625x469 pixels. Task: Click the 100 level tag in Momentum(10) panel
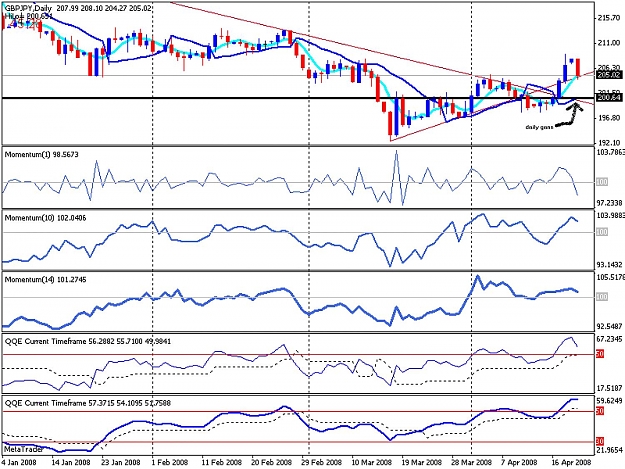point(602,232)
